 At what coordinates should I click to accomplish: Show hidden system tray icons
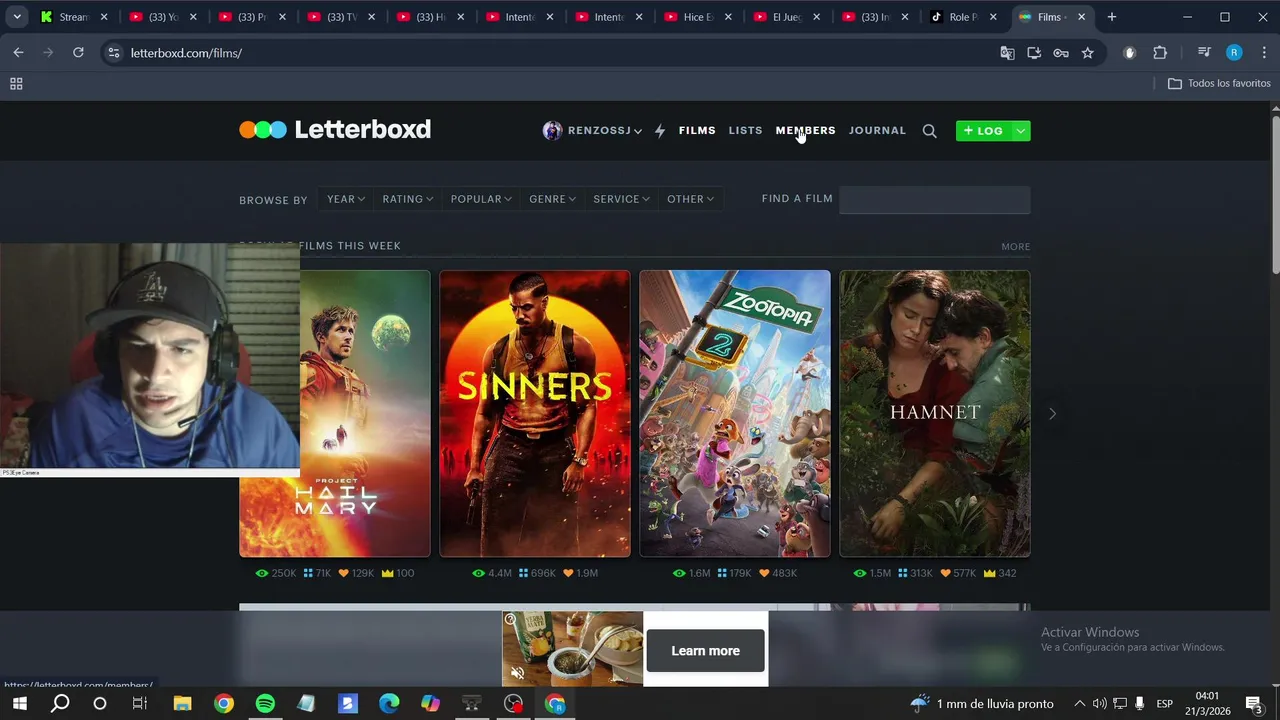[1079, 703]
